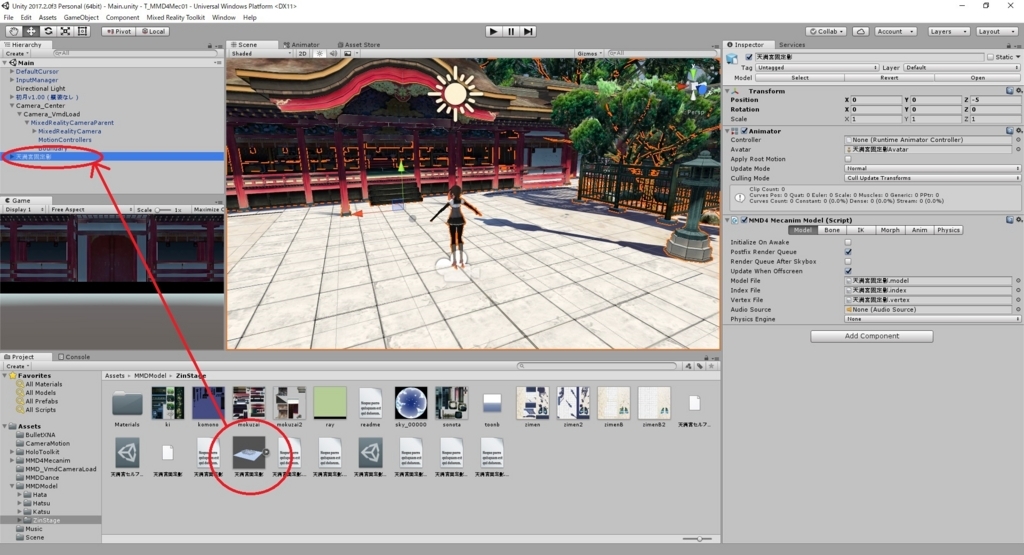
Task: Select the zimen texture asset
Action: [532, 403]
